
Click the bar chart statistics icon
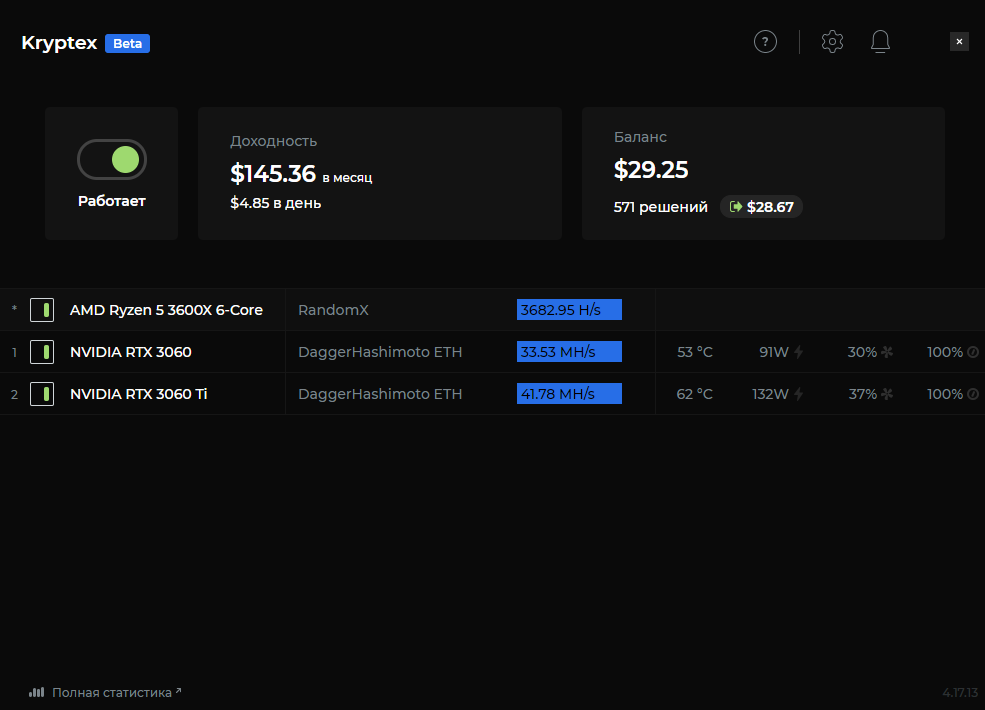tap(36, 692)
